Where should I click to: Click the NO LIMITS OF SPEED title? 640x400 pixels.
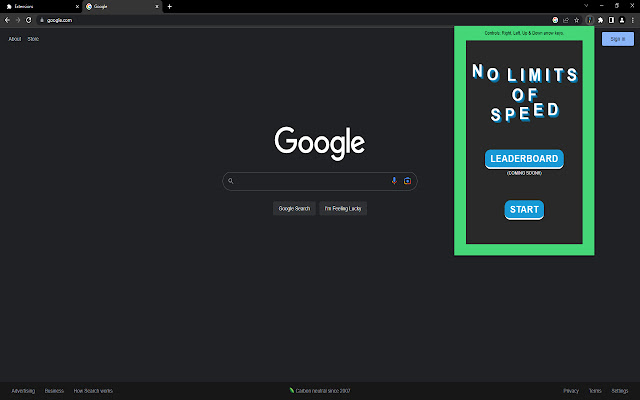click(x=524, y=93)
